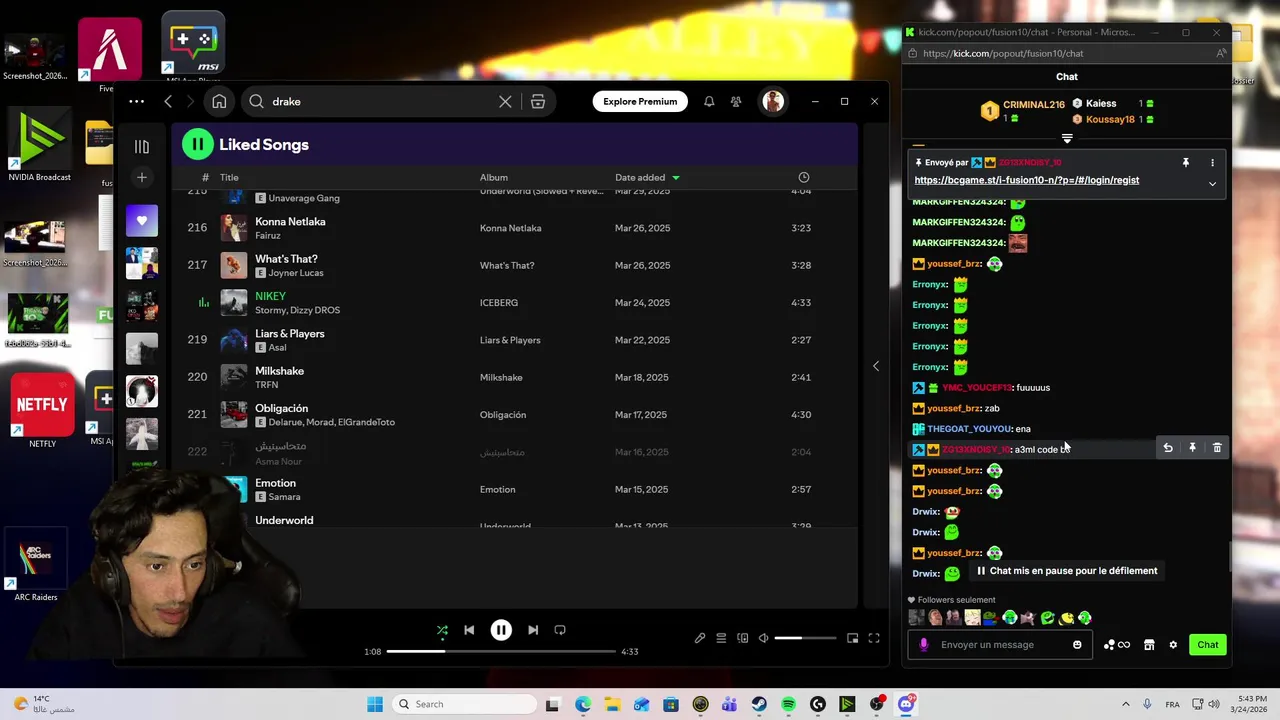Go forward in Spotify navigation
Screen dimensions: 1280x720
[x=192, y=101]
